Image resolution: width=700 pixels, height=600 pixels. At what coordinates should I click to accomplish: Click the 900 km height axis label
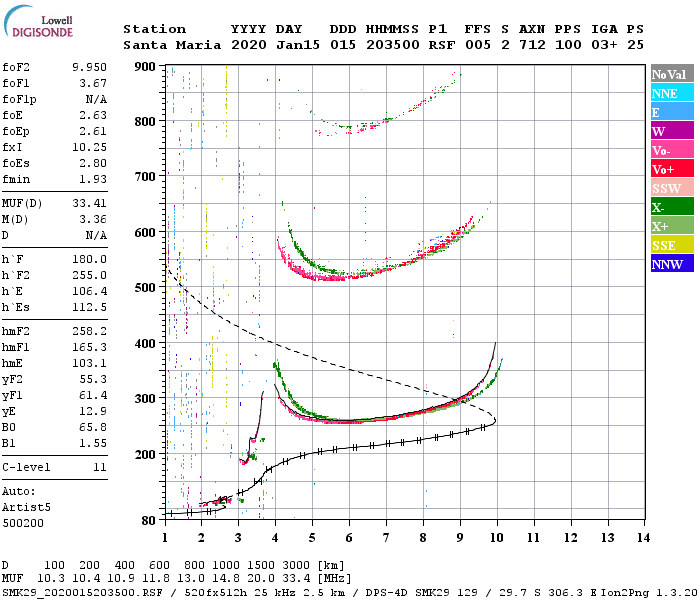[145, 67]
